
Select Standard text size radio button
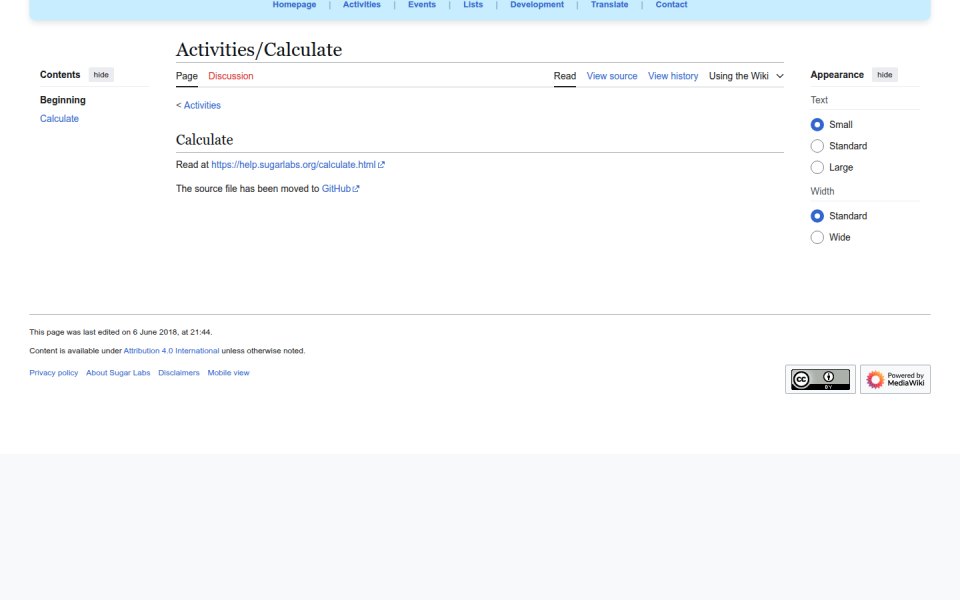pos(817,146)
